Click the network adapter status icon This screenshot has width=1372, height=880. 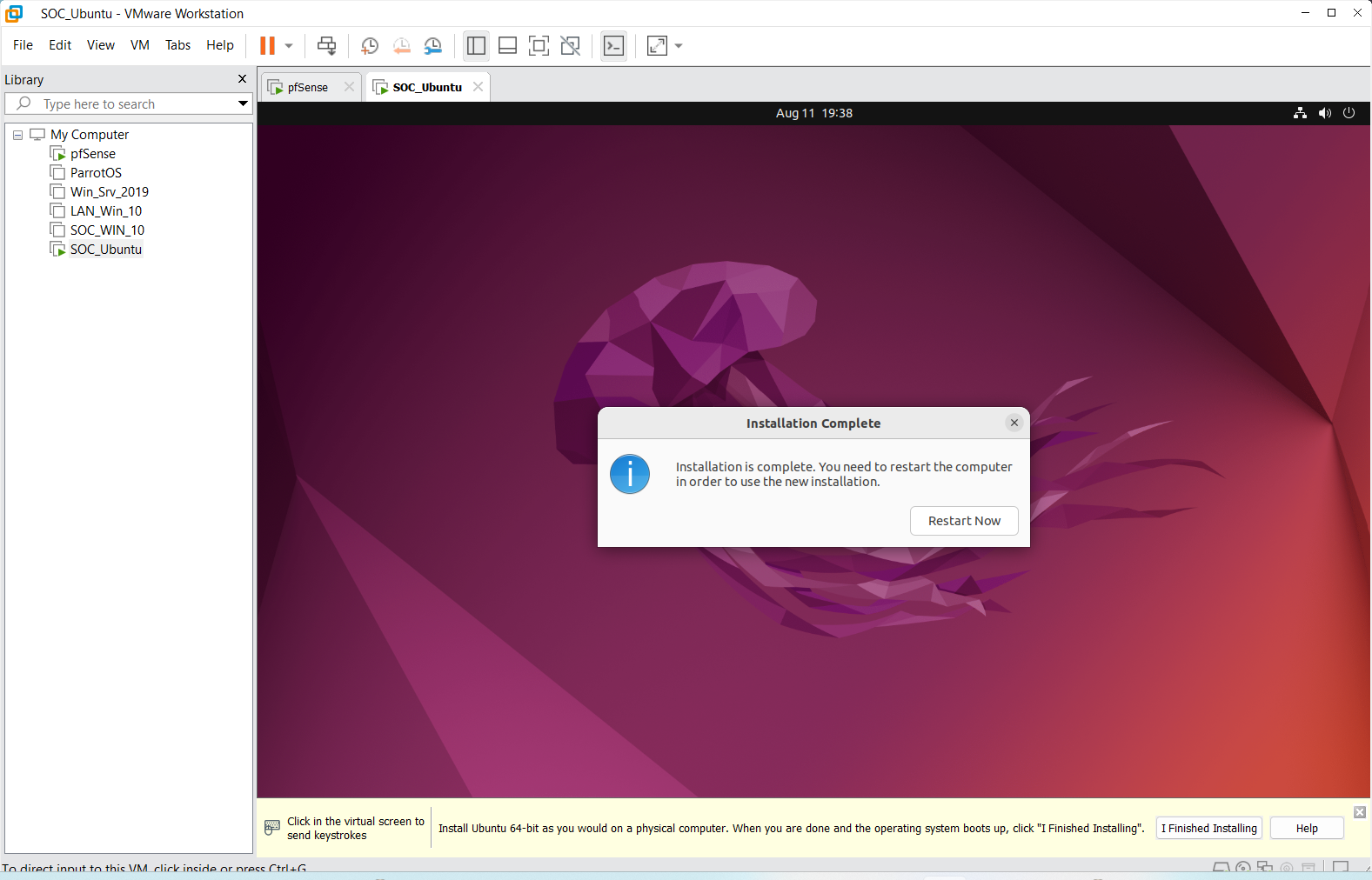(1265, 868)
